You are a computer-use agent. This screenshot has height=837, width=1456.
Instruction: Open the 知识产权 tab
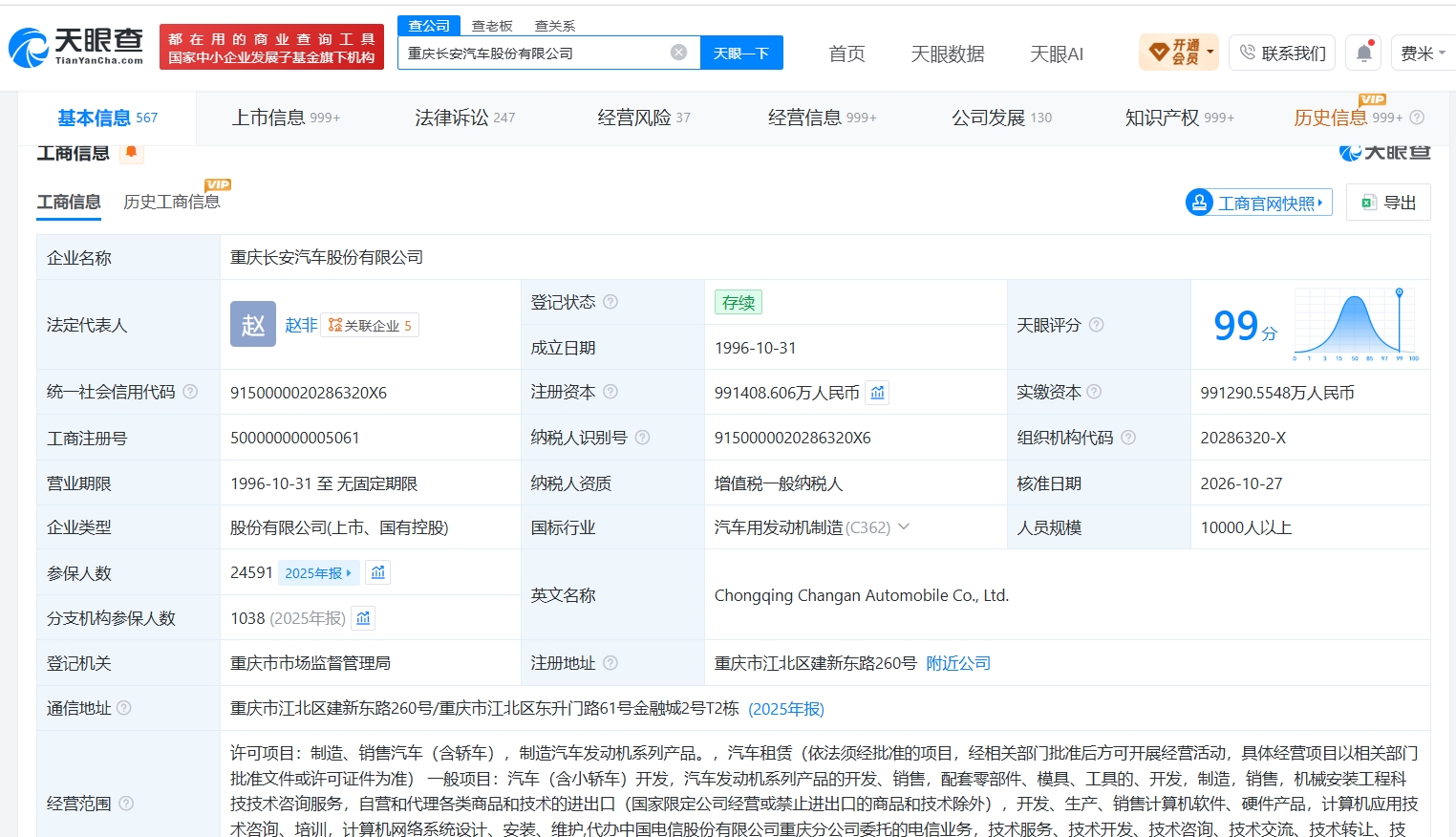tap(1180, 118)
